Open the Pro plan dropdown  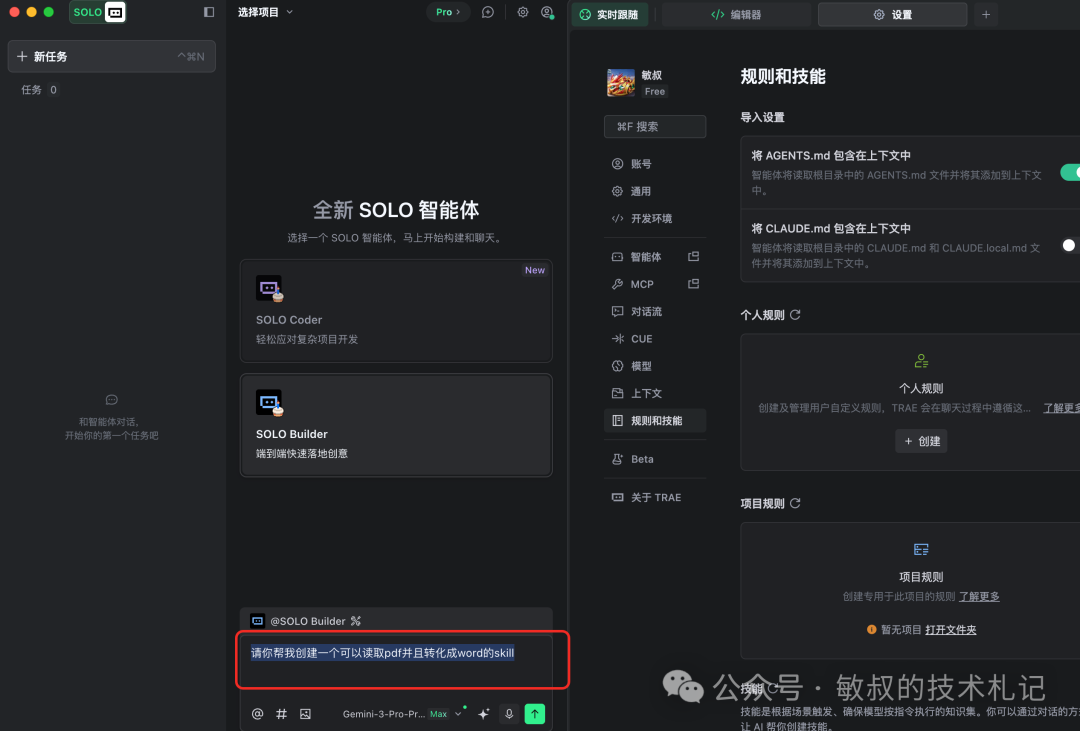tap(447, 13)
